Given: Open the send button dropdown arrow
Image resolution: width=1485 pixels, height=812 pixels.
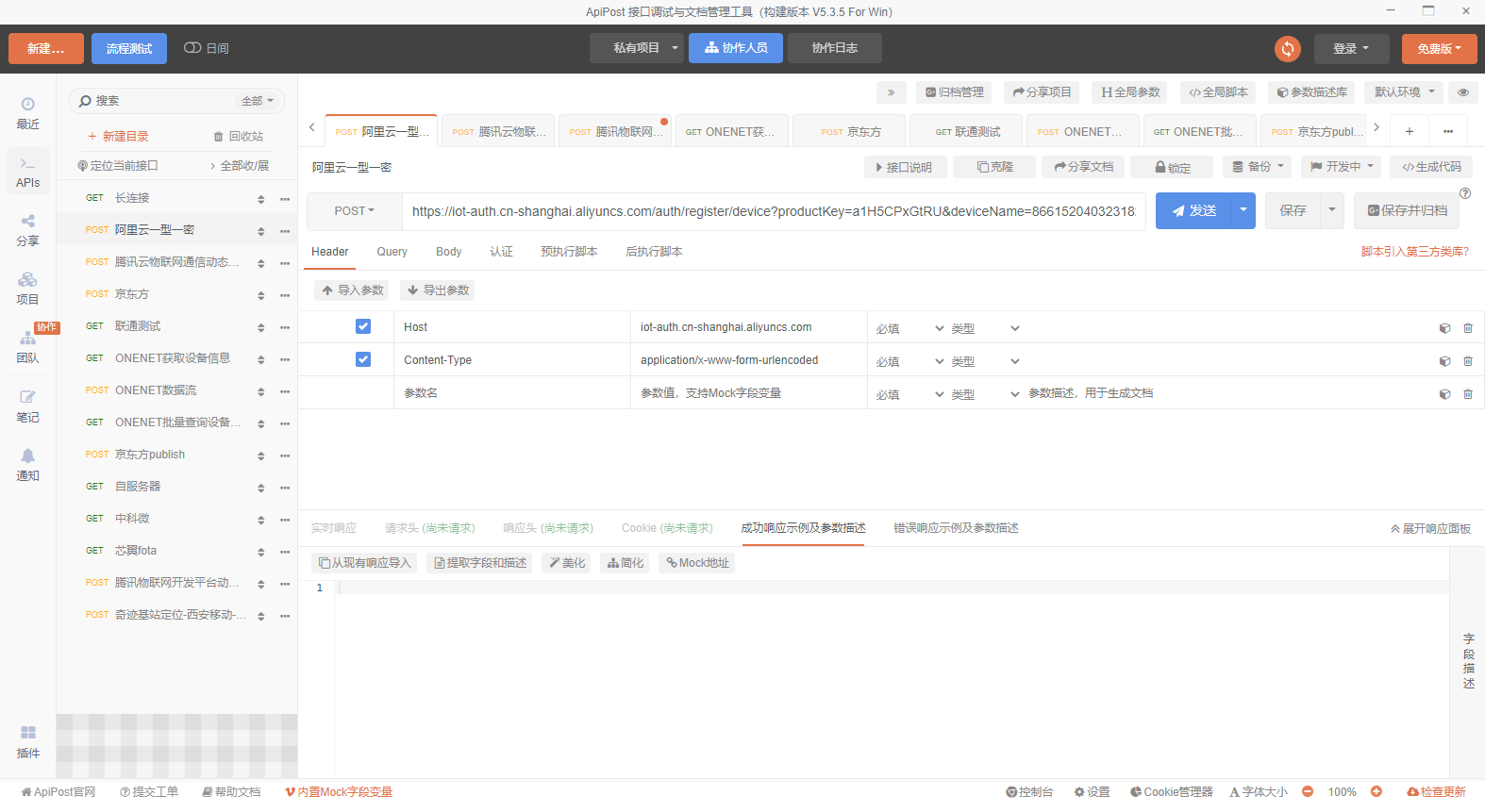Looking at the screenshot, I should coord(1243,211).
